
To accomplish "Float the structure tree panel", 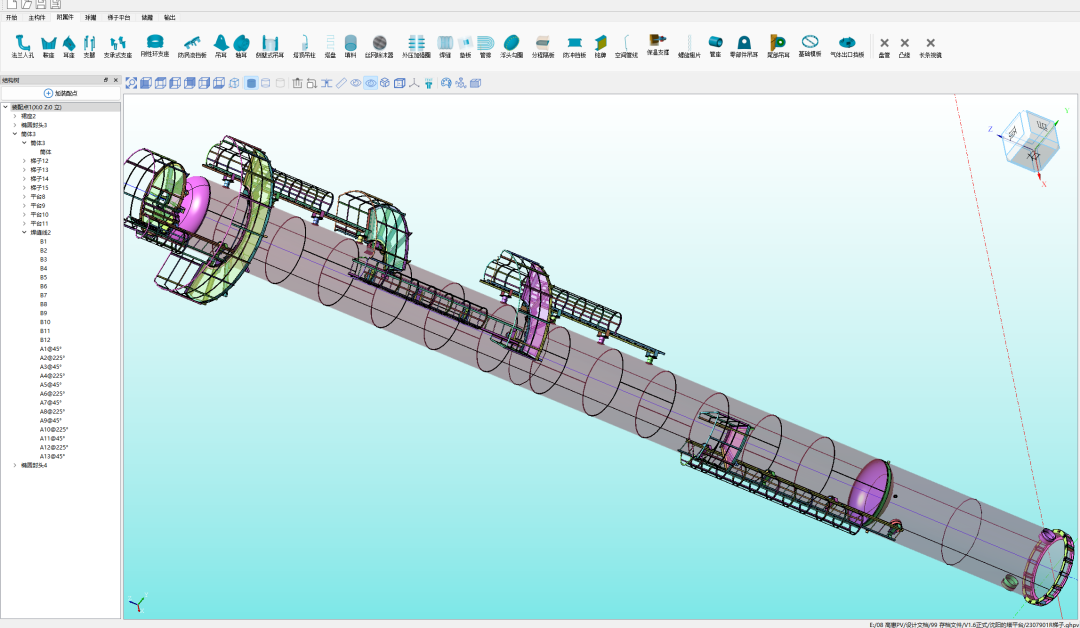I will 106,80.
